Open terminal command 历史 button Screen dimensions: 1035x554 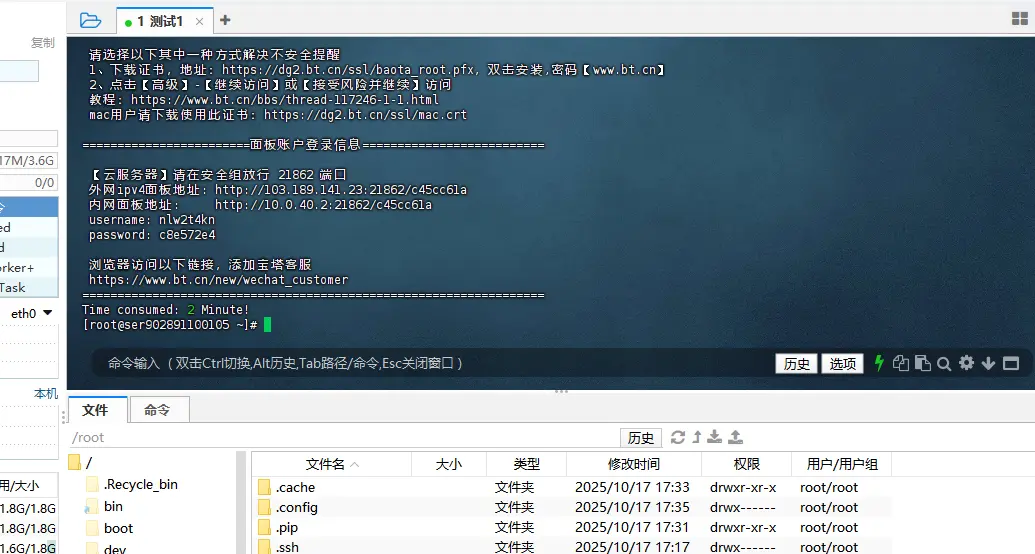(x=797, y=364)
